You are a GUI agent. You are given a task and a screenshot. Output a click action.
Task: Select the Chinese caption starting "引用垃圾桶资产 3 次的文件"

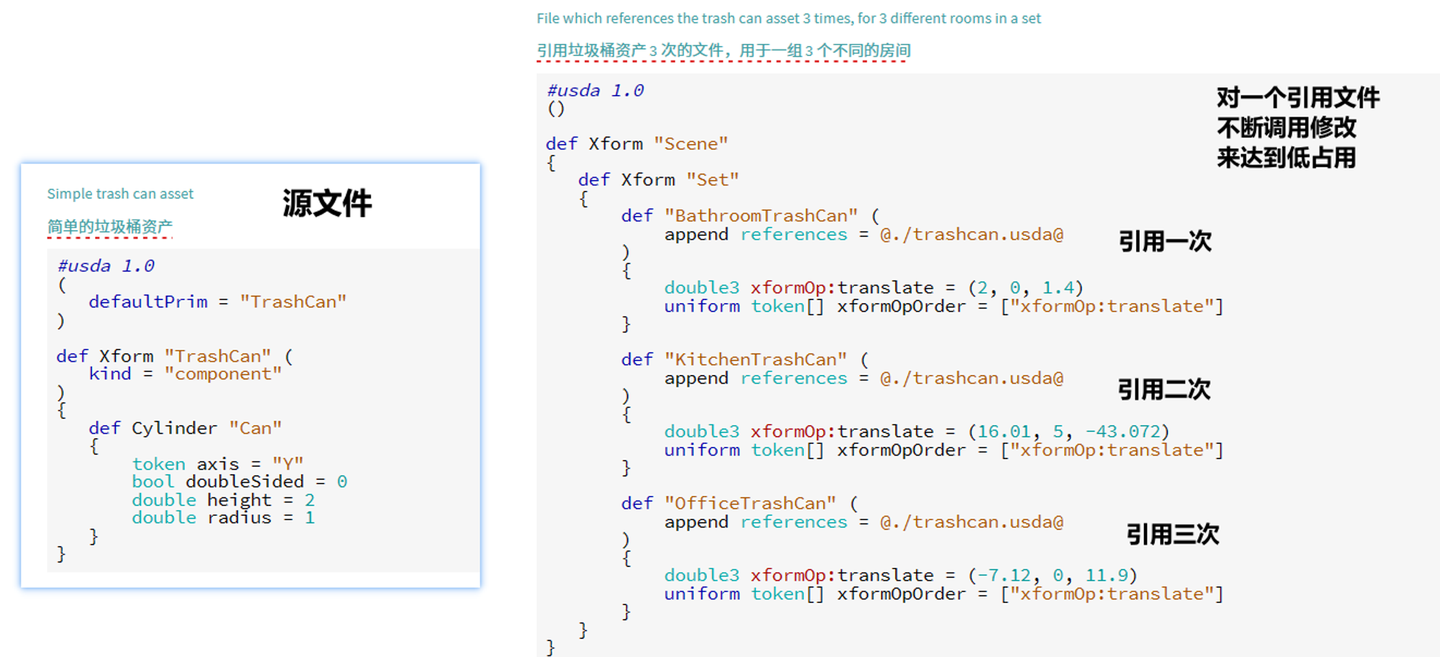[x=723, y=50]
